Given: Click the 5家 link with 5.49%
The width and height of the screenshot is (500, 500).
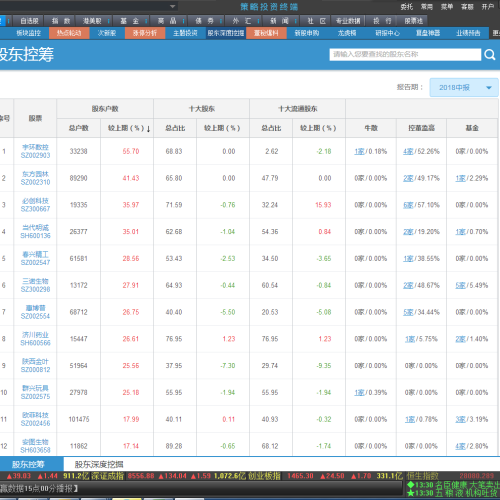Looking at the screenshot, I should (x=461, y=285).
